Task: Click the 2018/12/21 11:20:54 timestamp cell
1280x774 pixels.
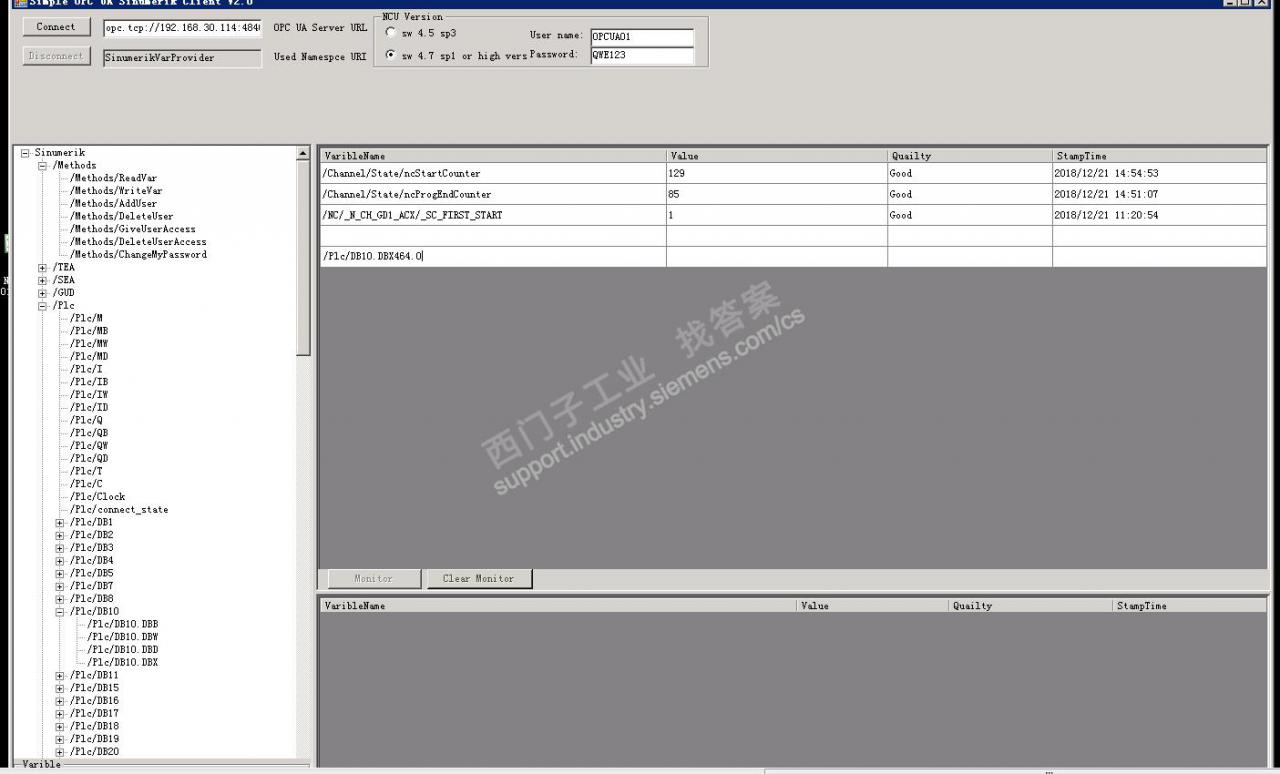Action: (x=1159, y=215)
